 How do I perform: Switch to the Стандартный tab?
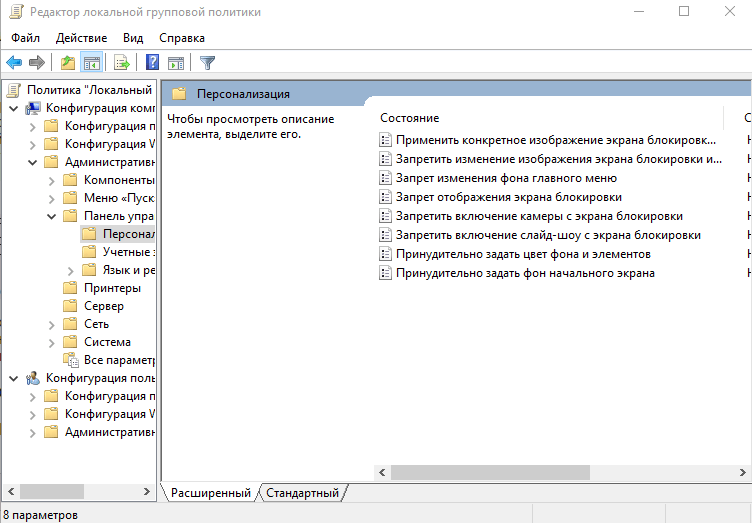click(302, 493)
